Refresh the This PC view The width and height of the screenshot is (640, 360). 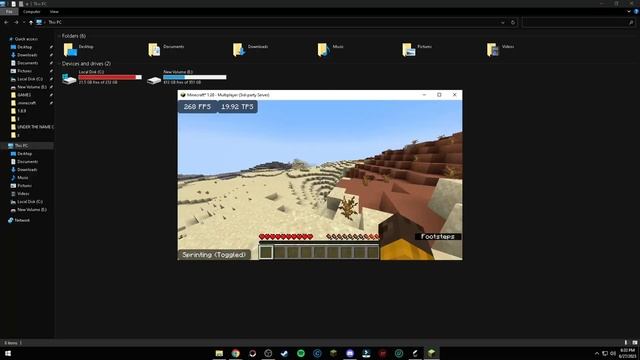click(x=513, y=22)
